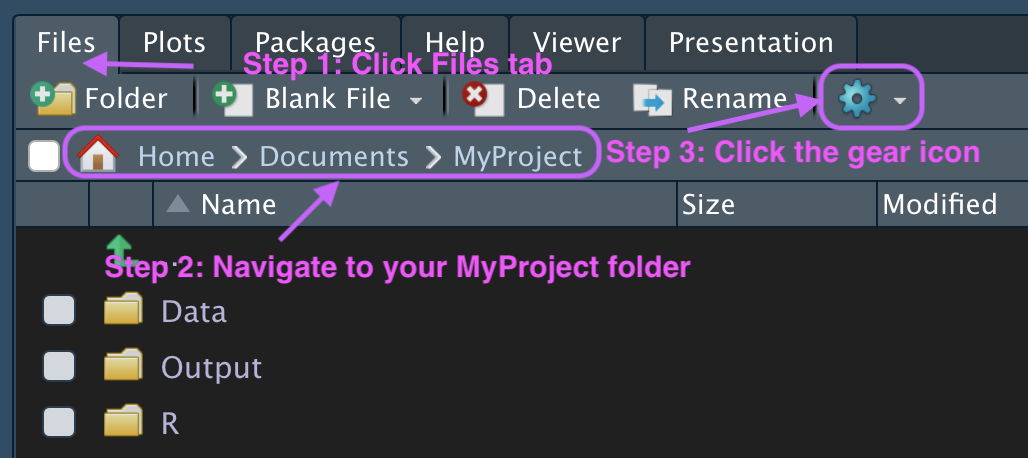This screenshot has width=1028, height=458.
Task: Sort files by the Name column
Action: [x=238, y=205]
